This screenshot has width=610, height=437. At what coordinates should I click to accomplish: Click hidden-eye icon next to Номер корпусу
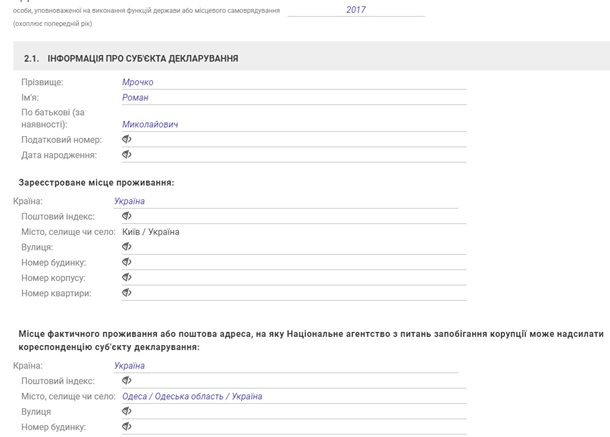coord(127,278)
